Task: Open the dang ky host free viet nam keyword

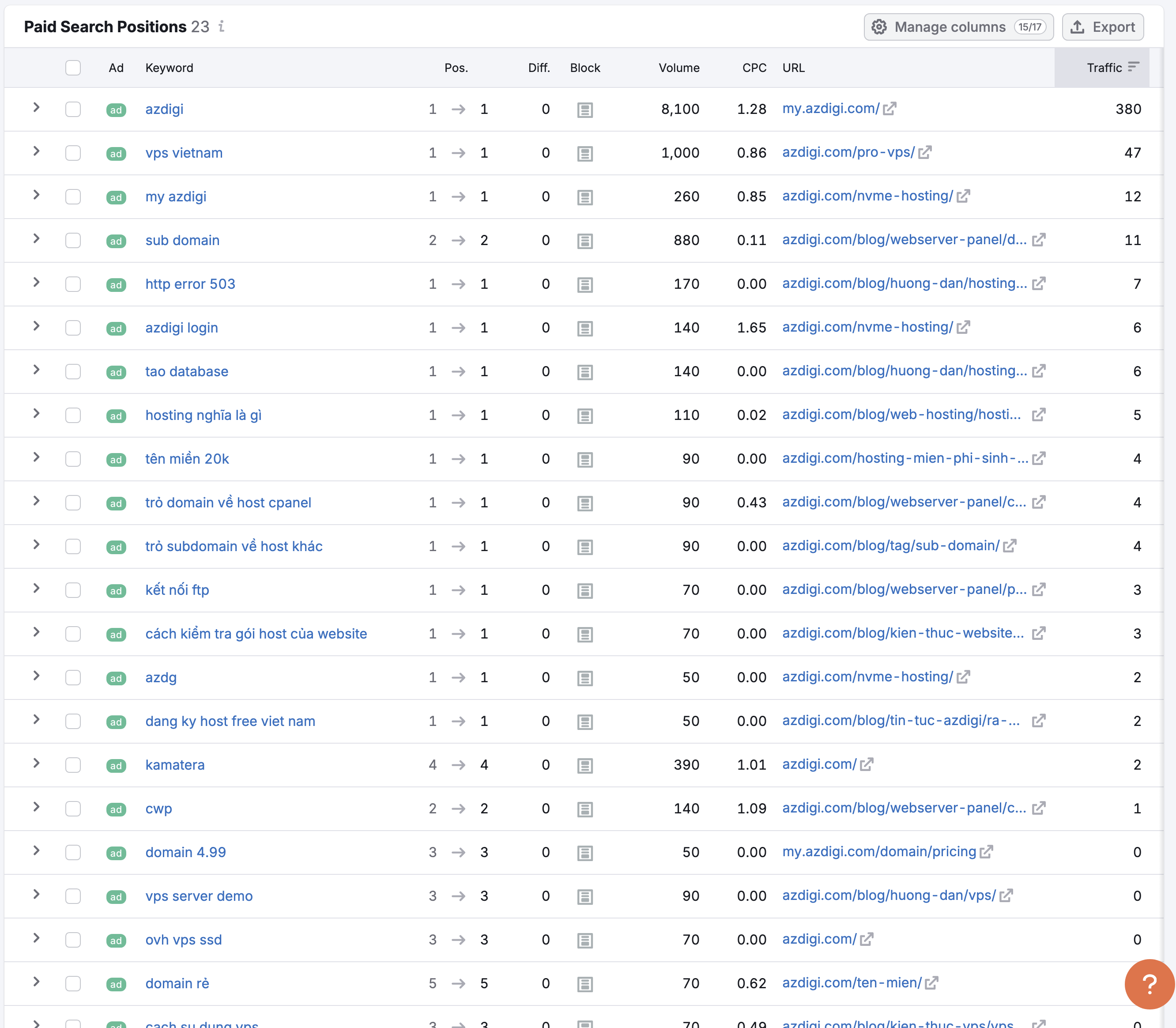Action: click(x=230, y=721)
